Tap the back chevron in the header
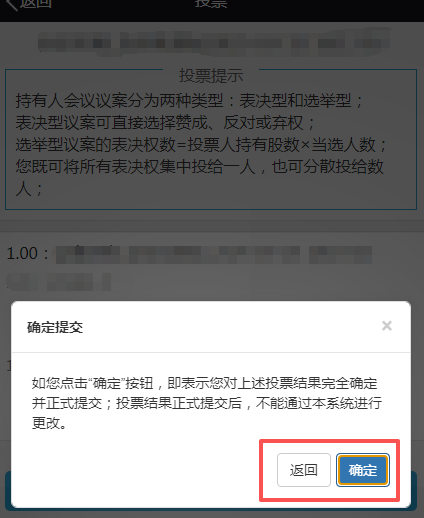424x518 pixels. coord(12,4)
